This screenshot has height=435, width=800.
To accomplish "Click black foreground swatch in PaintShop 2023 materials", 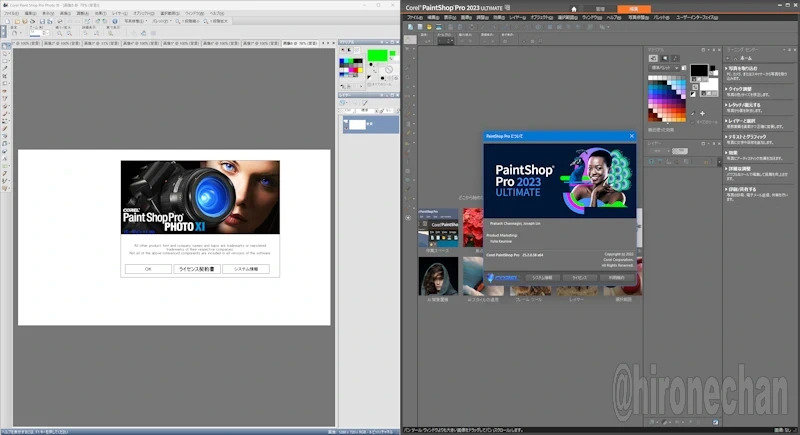I will 699,70.
